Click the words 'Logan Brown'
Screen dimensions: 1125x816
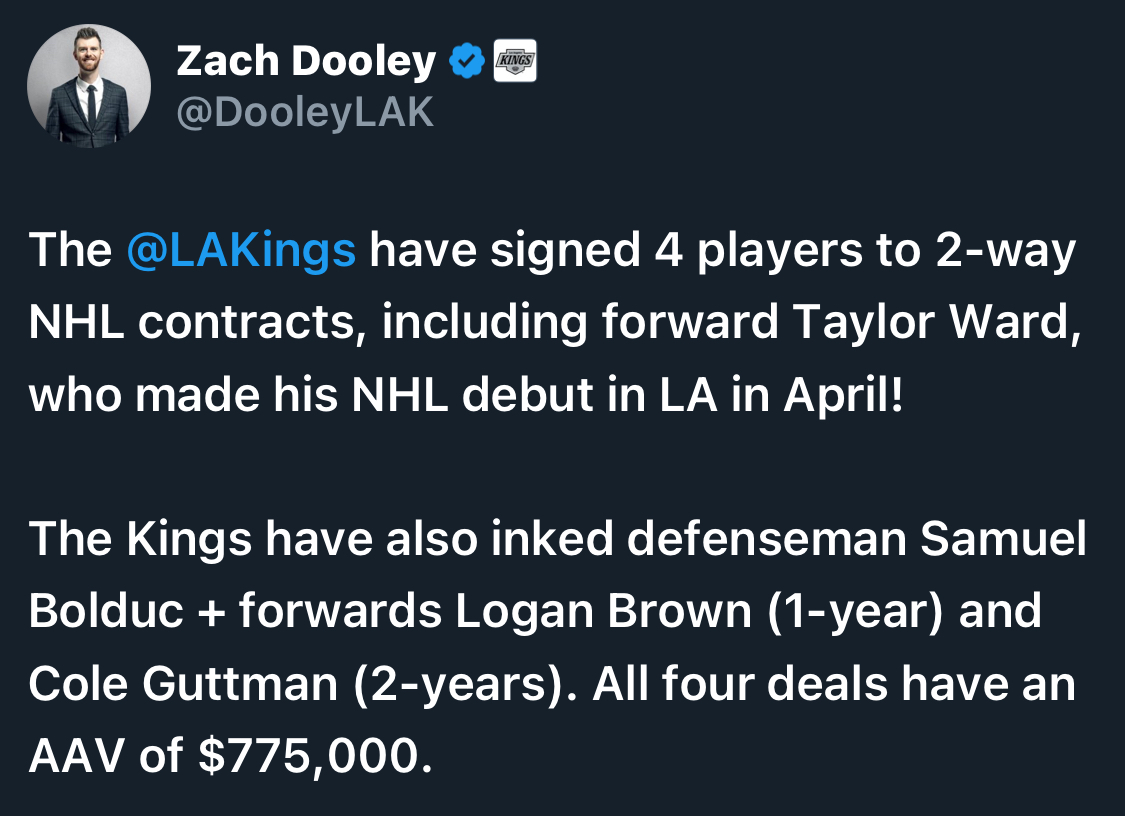[x=603, y=611]
